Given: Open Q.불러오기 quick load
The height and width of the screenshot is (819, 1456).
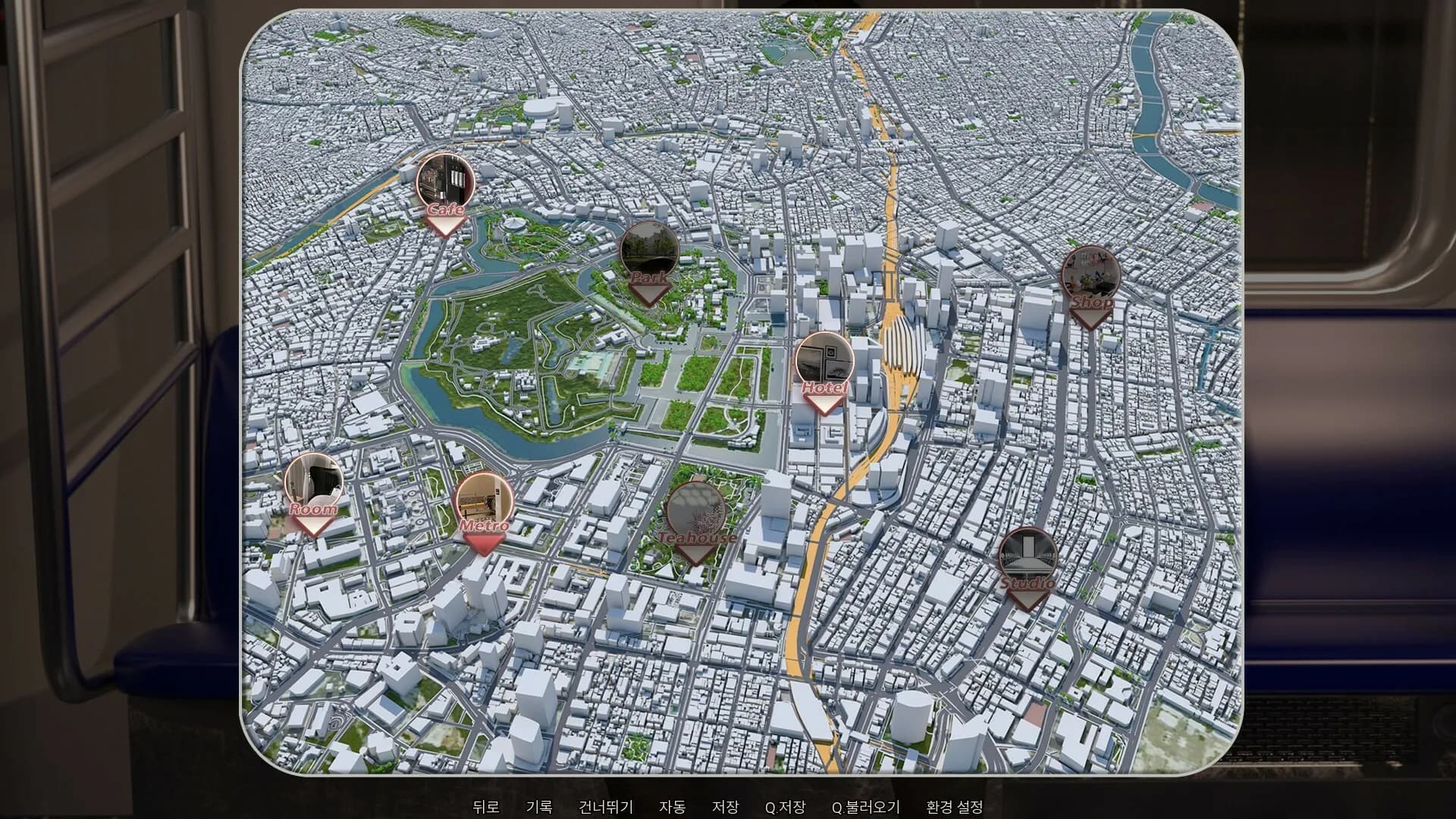Looking at the screenshot, I should coord(867,808).
